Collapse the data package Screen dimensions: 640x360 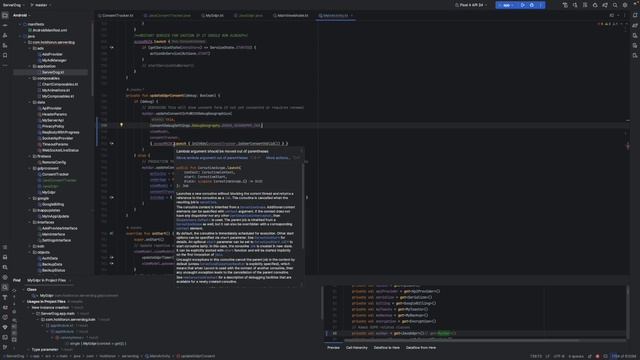point(30,102)
